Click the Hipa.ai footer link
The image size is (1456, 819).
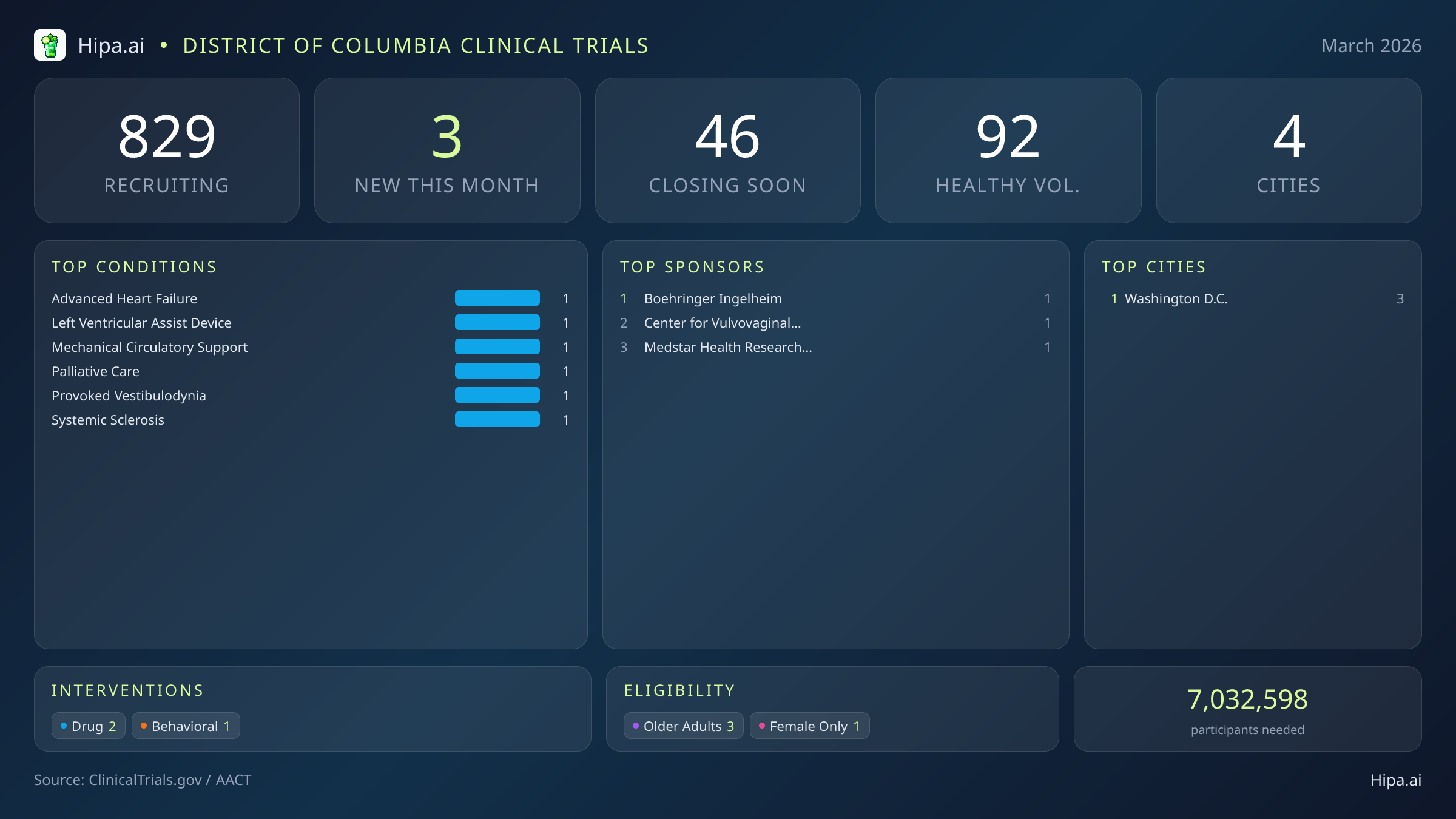click(x=1397, y=780)
